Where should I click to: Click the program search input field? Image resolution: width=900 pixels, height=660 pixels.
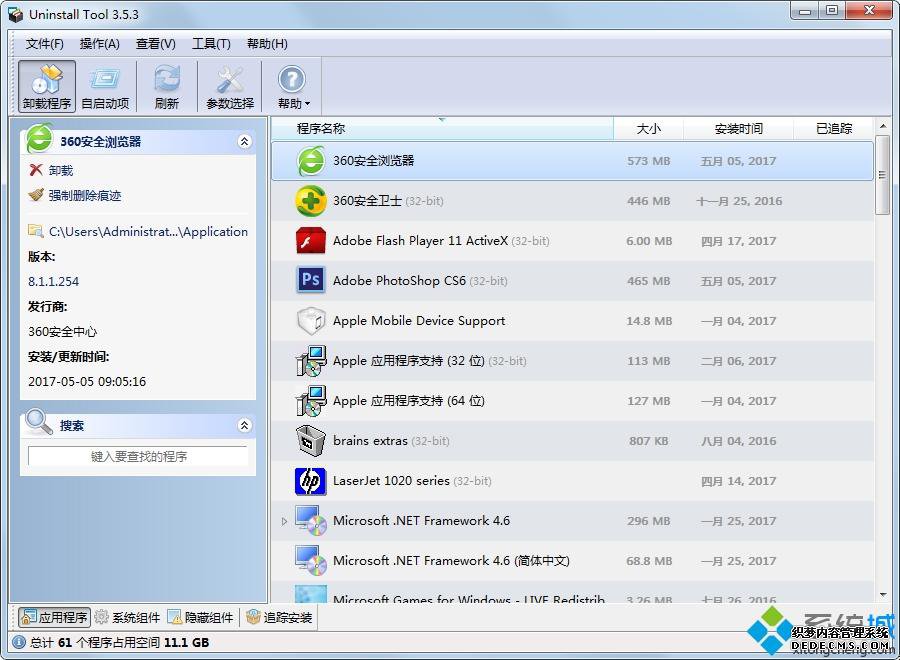(x=138, y=456)
